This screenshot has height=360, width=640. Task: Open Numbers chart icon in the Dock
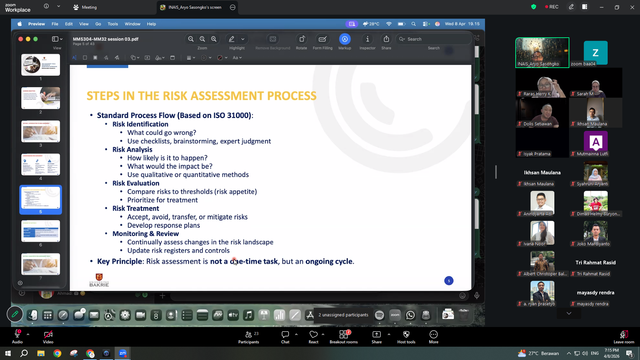coord(279,315)
